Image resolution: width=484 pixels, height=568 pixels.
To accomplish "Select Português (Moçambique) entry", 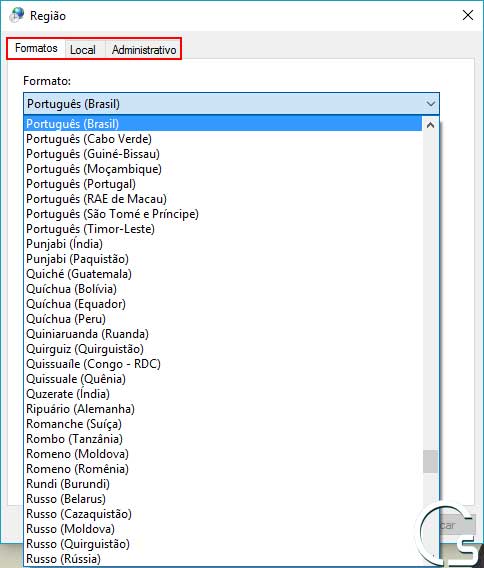I will click(223, 169).
